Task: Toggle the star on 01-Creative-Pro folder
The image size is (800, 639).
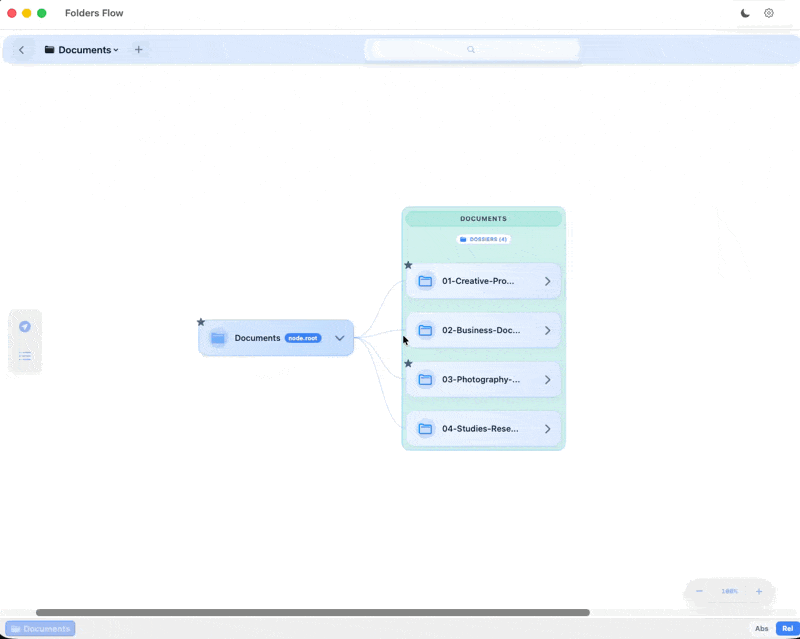Action: pyautogui.click(x=407, y=265)
